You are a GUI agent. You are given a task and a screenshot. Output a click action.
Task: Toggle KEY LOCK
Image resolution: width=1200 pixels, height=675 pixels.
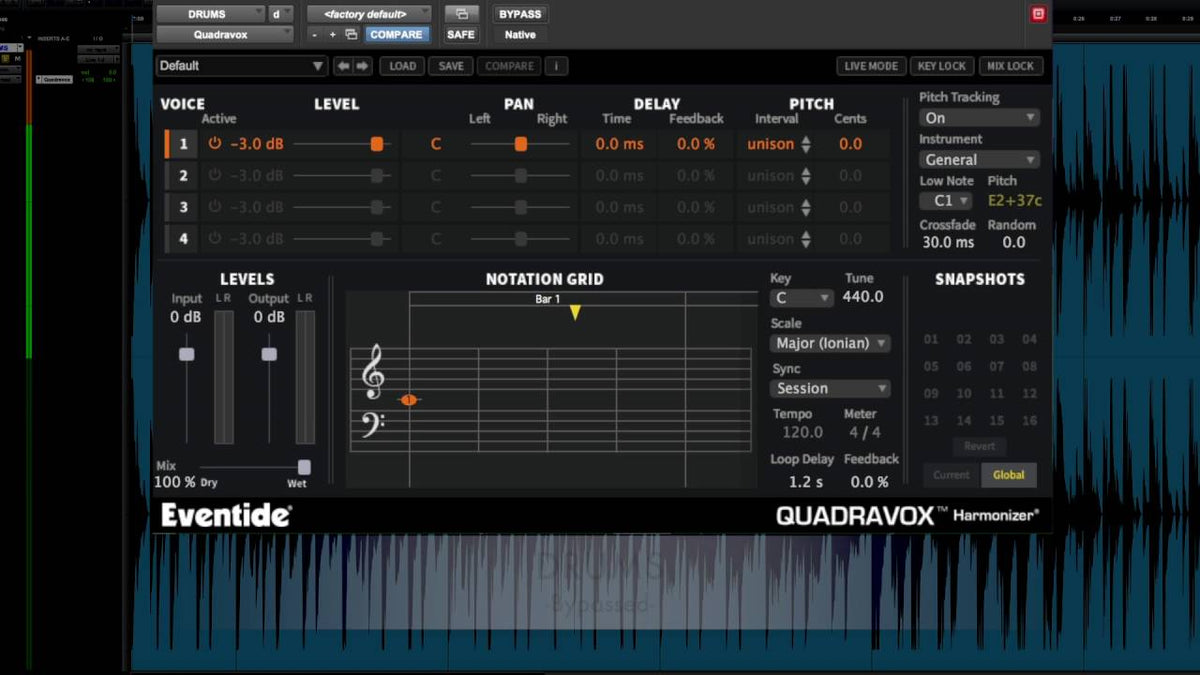(942, 66)
